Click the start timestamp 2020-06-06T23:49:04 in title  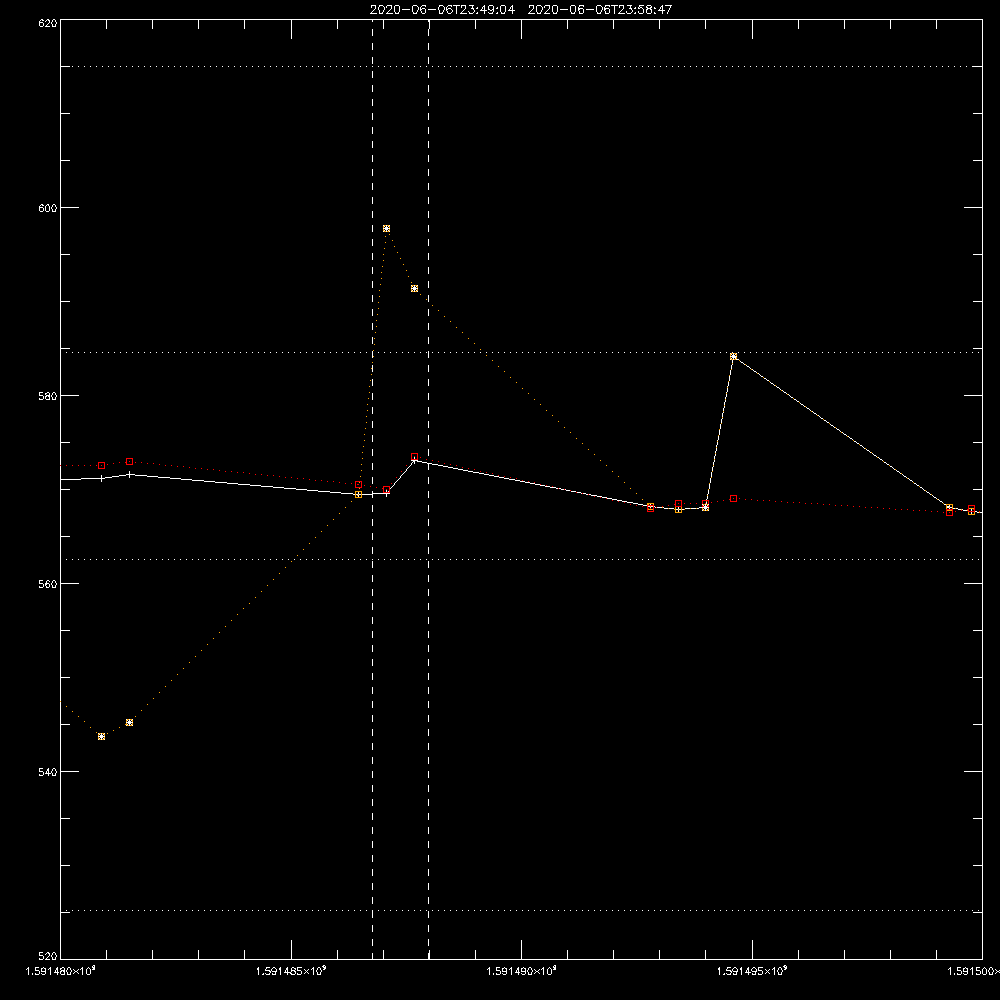point(442,10)
